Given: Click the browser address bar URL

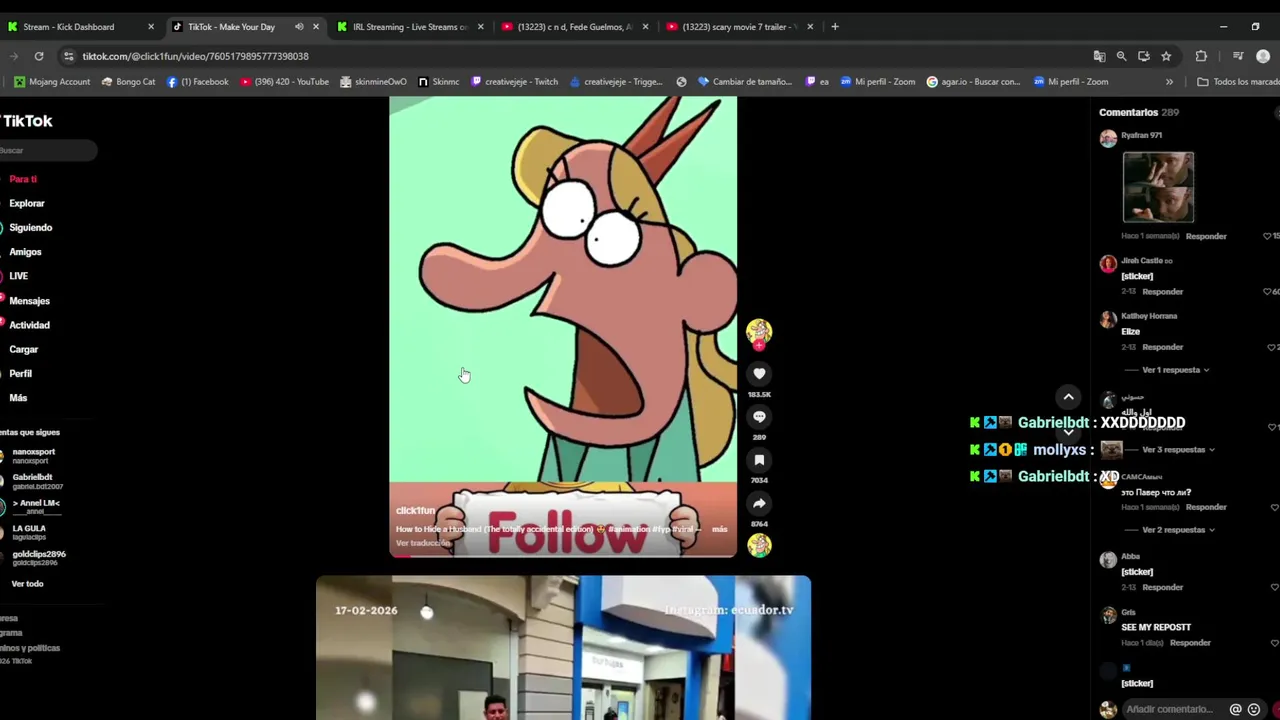Looking at the screenshot, I should tap(195, 56).
